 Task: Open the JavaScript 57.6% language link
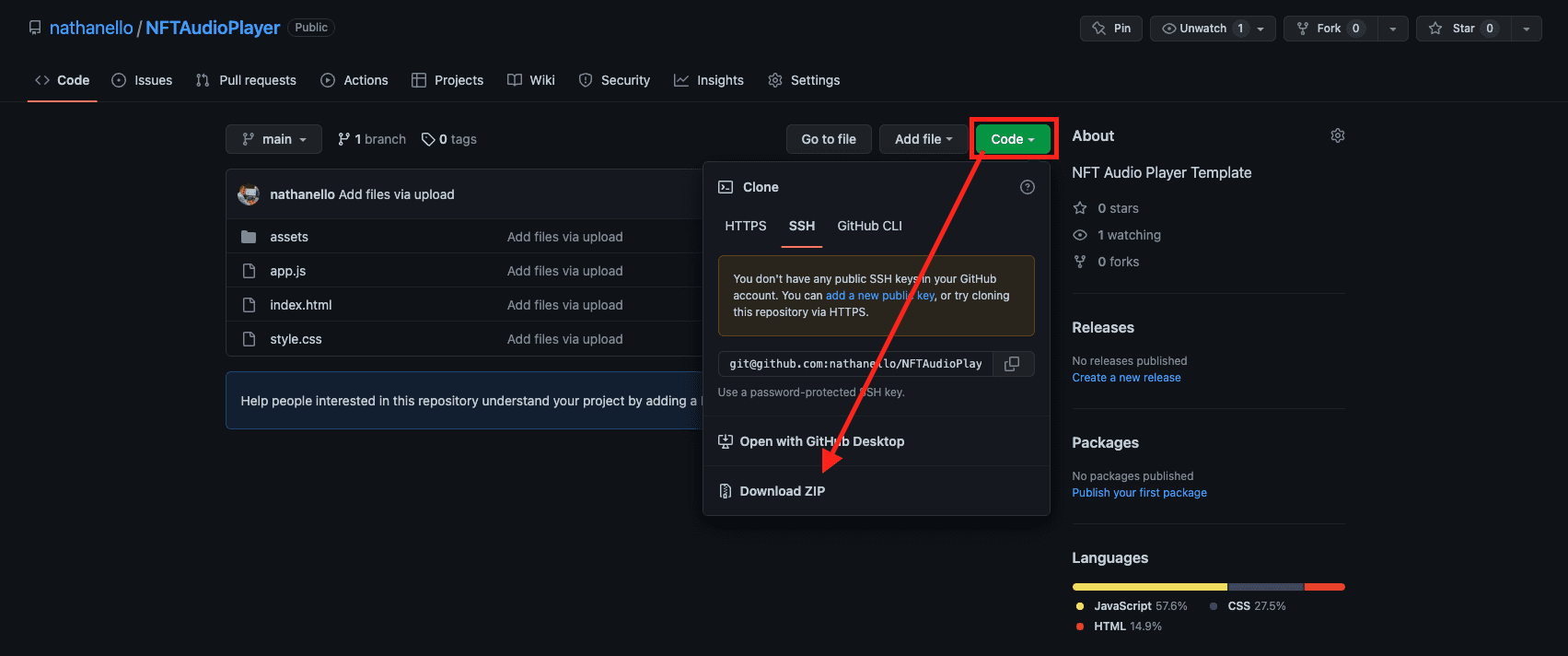(1132, 606)
